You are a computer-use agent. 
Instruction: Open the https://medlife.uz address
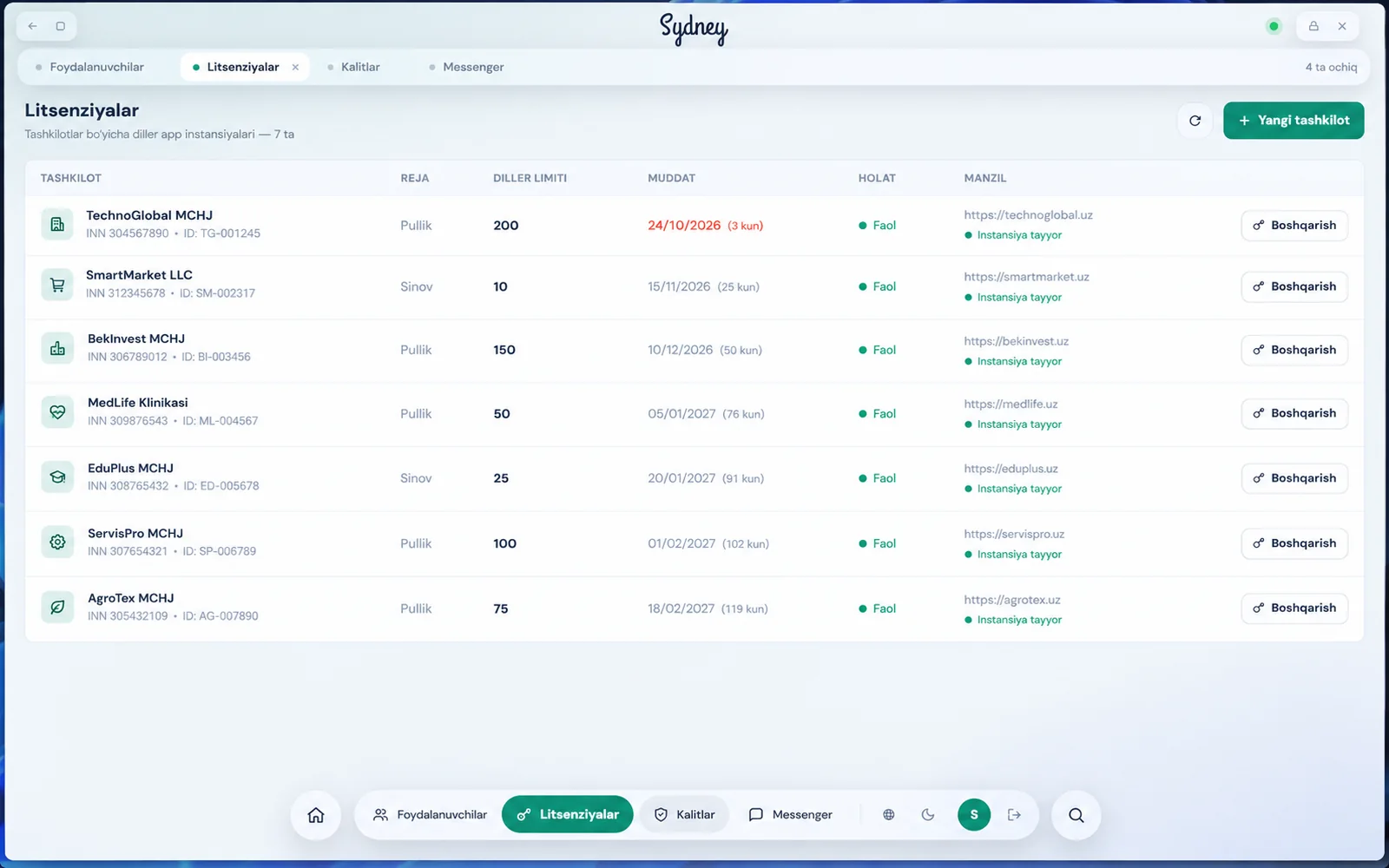coord(1010,404)
